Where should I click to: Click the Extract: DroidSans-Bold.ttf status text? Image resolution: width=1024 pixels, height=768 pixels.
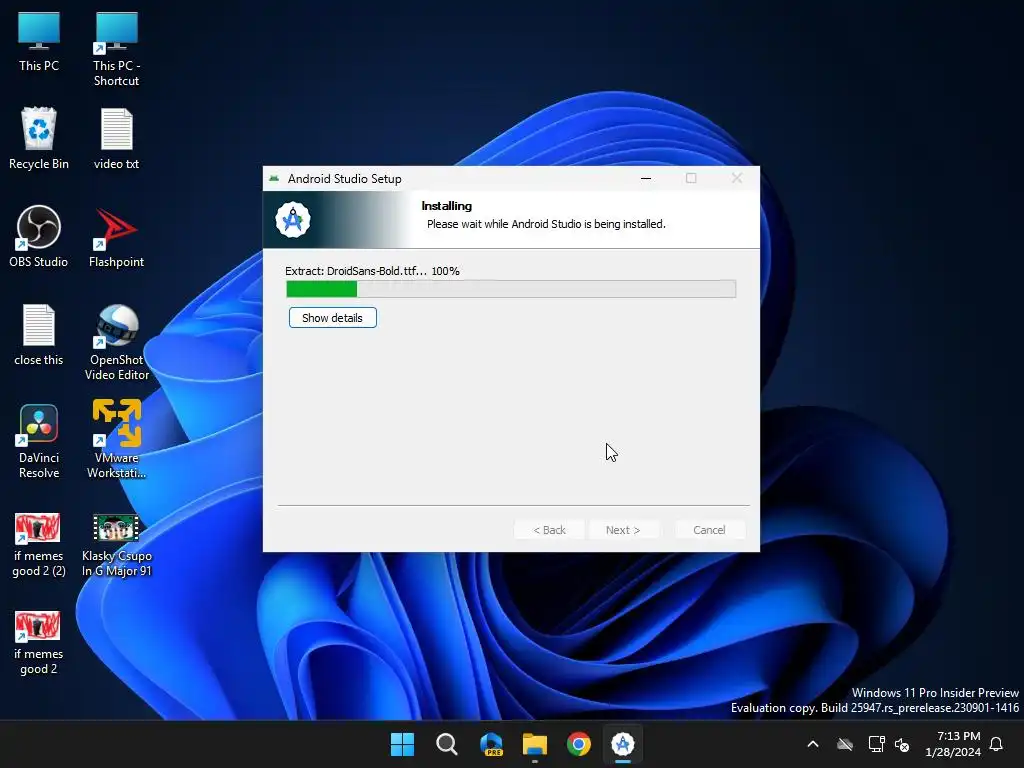point(372,271)
